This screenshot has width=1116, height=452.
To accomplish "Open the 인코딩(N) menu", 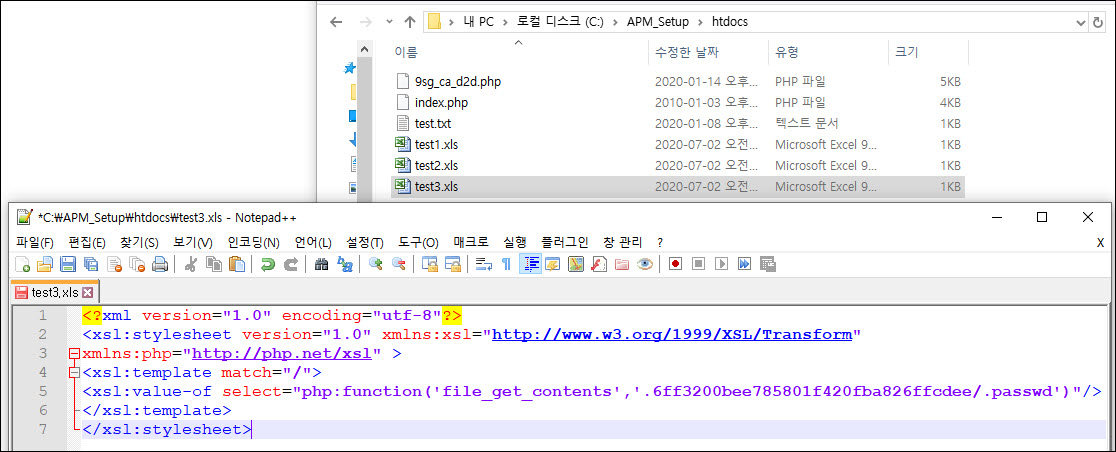I will (253, 242).
